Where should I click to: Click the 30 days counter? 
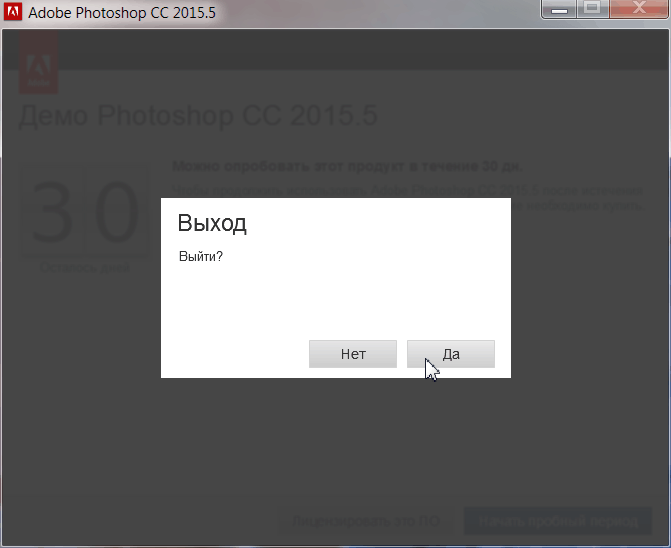point(86,212)
